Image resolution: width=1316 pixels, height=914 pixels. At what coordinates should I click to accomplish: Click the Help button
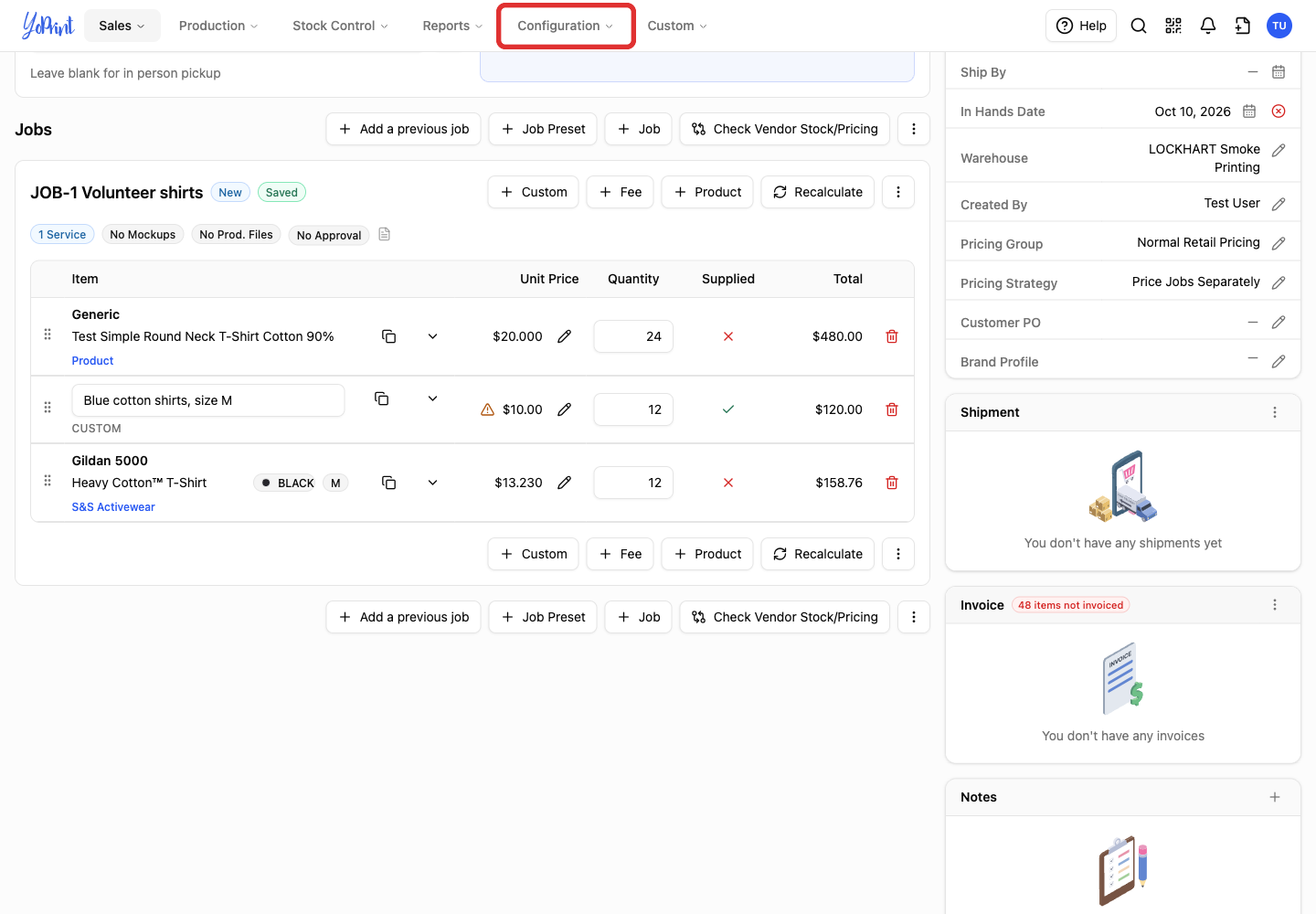click(x=1081, y=26)
